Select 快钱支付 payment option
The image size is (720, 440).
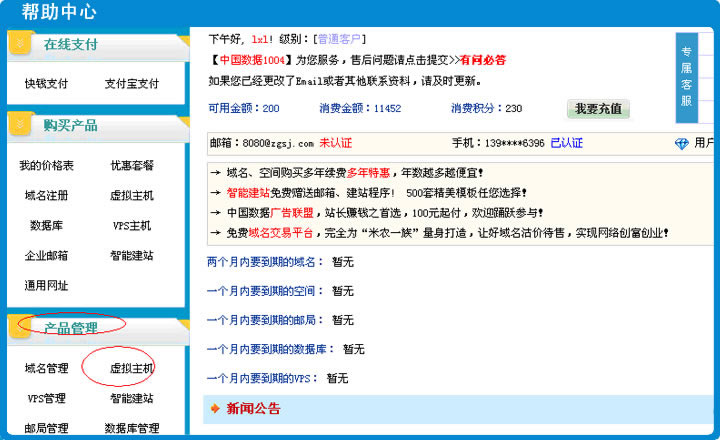click(46, 84)
